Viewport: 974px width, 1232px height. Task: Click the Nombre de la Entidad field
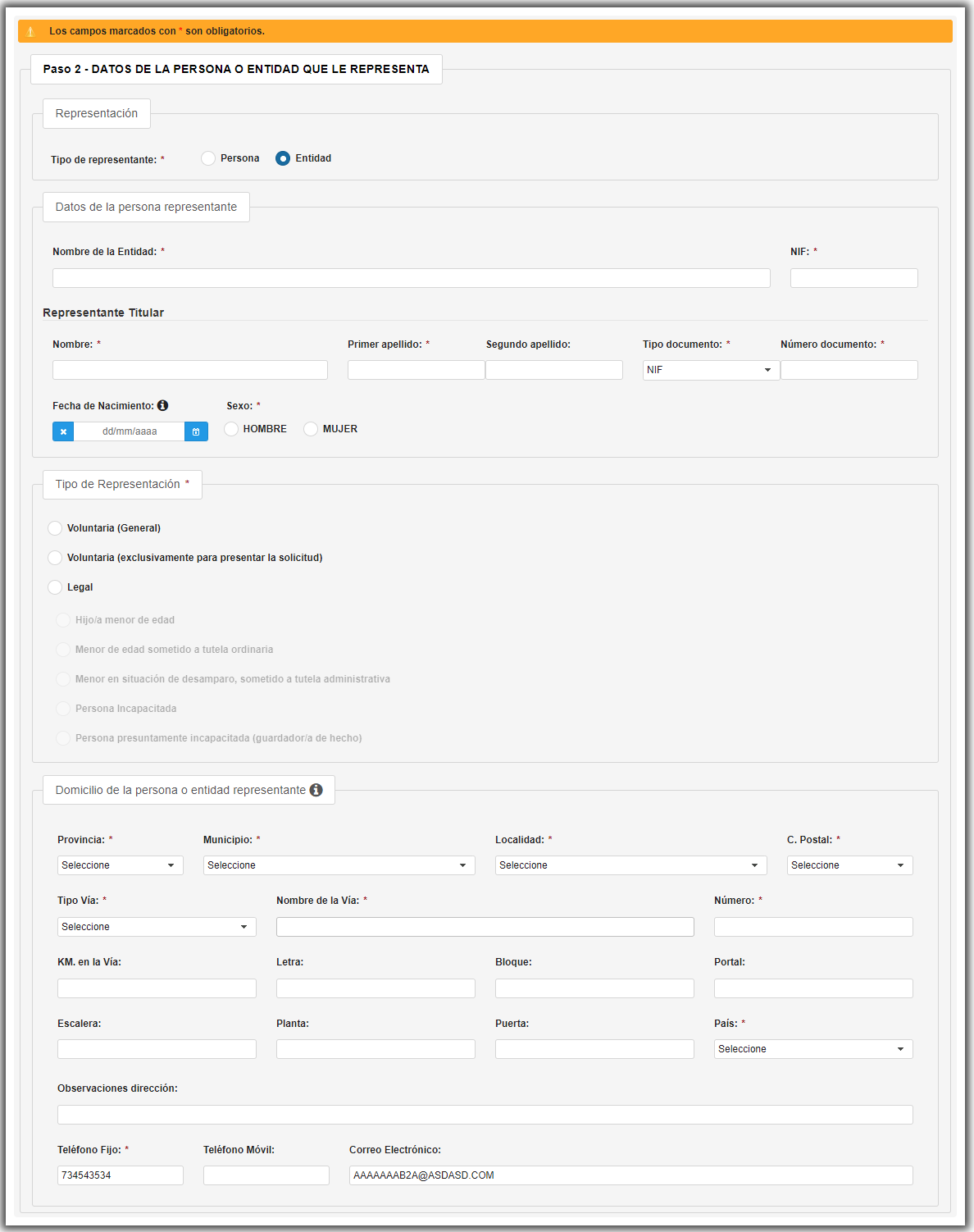pos(411,278)
